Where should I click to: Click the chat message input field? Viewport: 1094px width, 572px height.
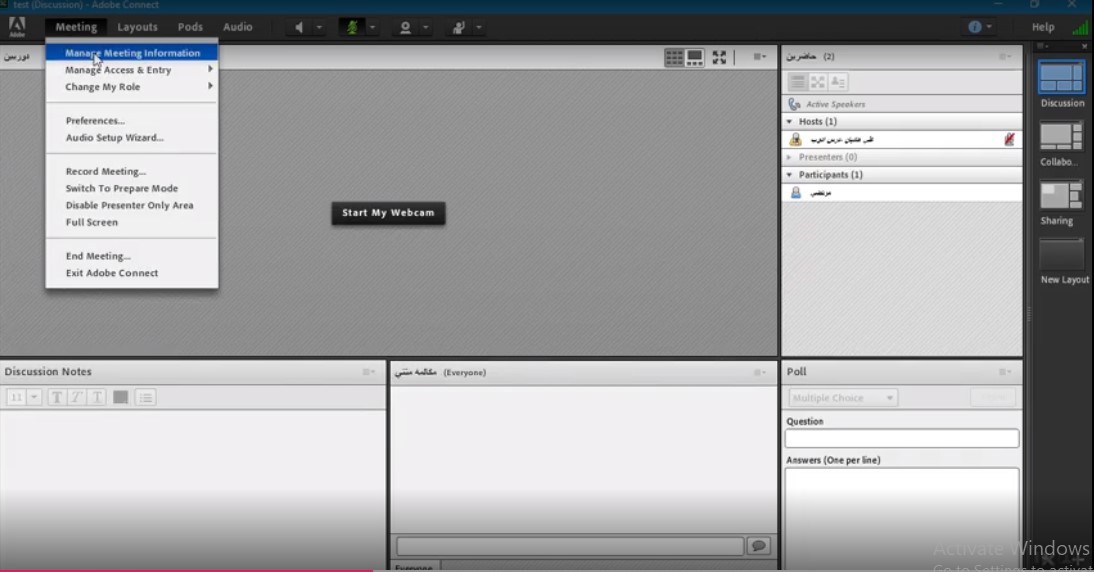pos(570,546)
